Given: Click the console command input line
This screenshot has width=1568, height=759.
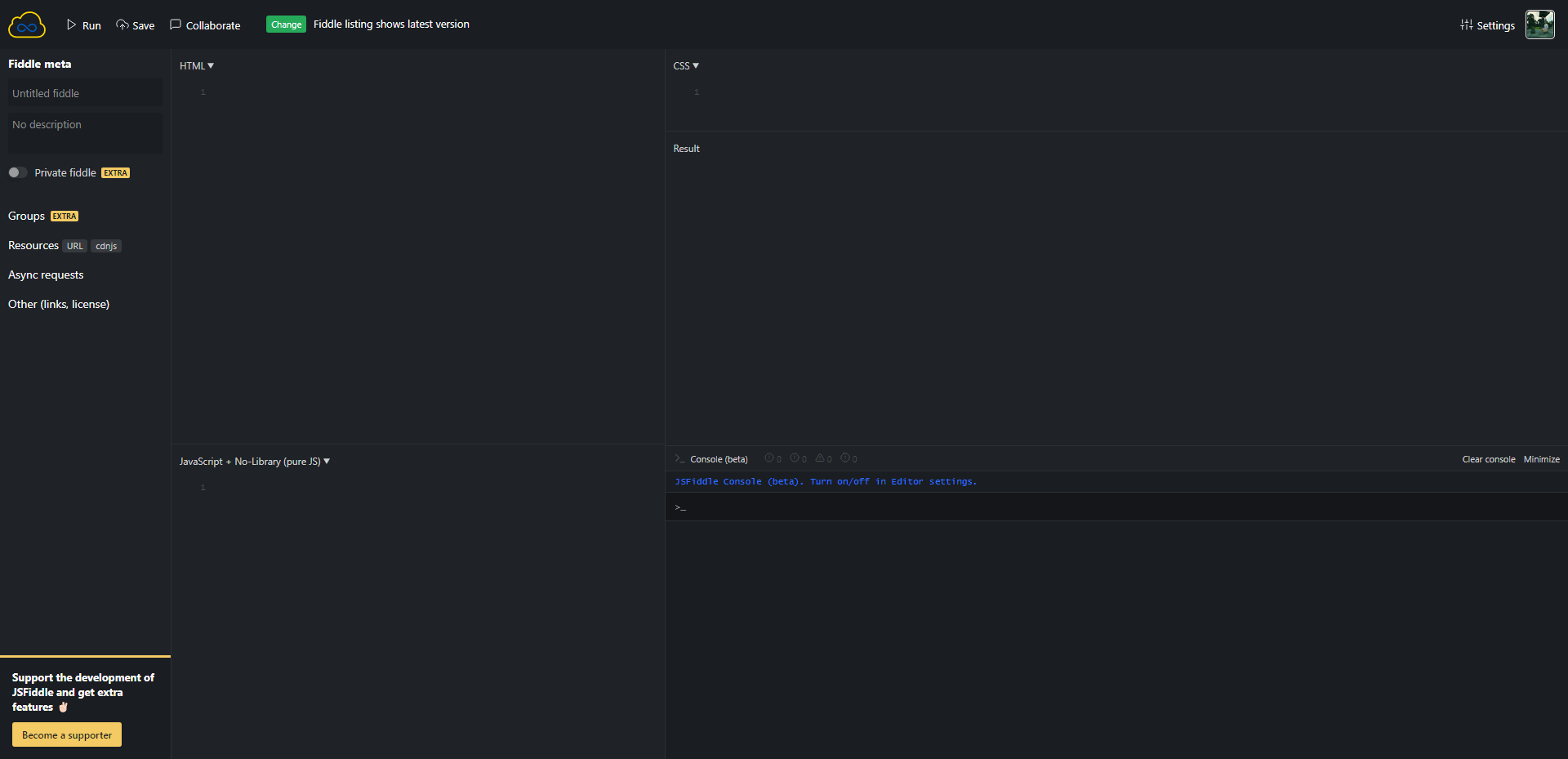Looking at the screenshot, I should (1116, 507).
